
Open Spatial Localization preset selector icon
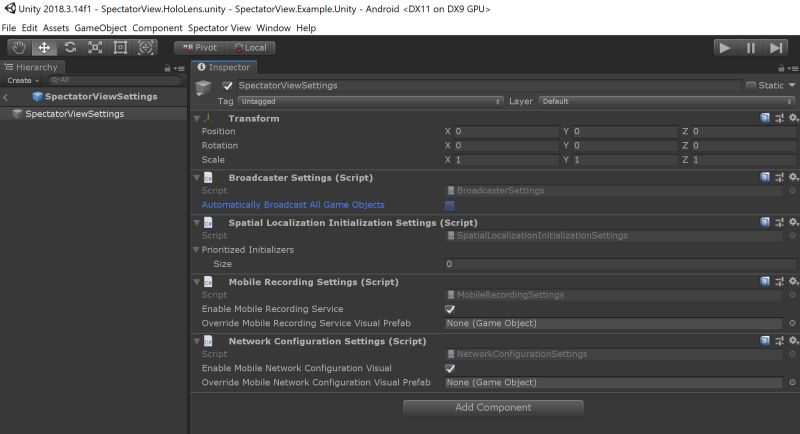[x=779, y=222]
